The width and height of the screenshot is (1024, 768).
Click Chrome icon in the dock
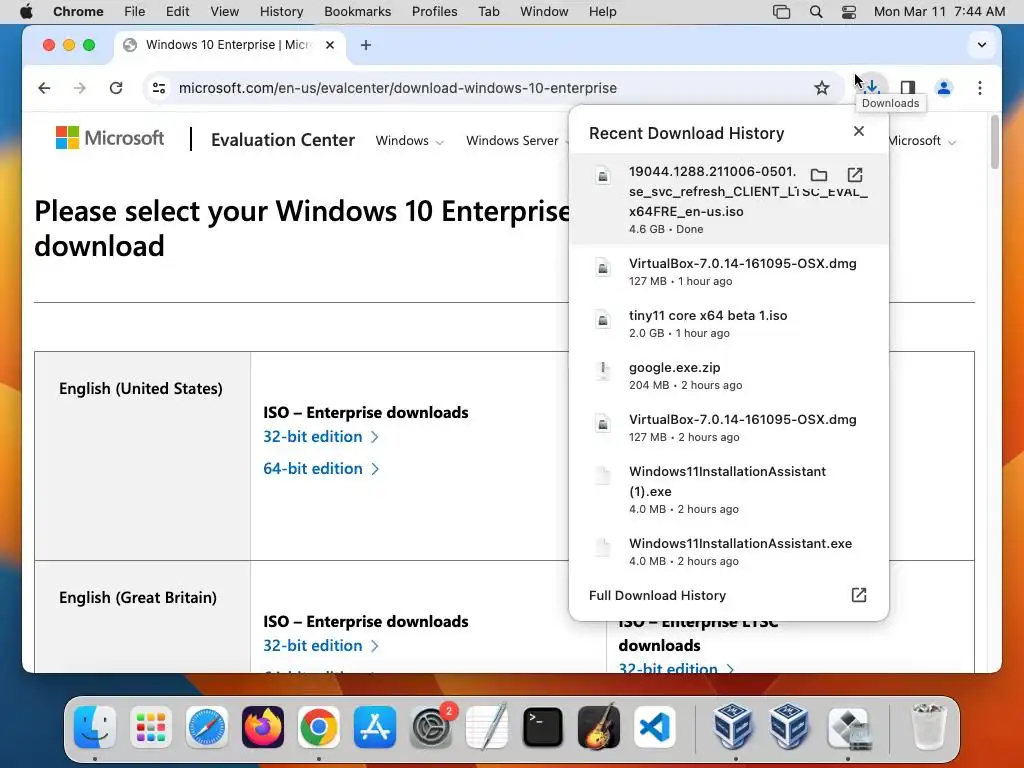pyautogui.click(x=319, y=727)
